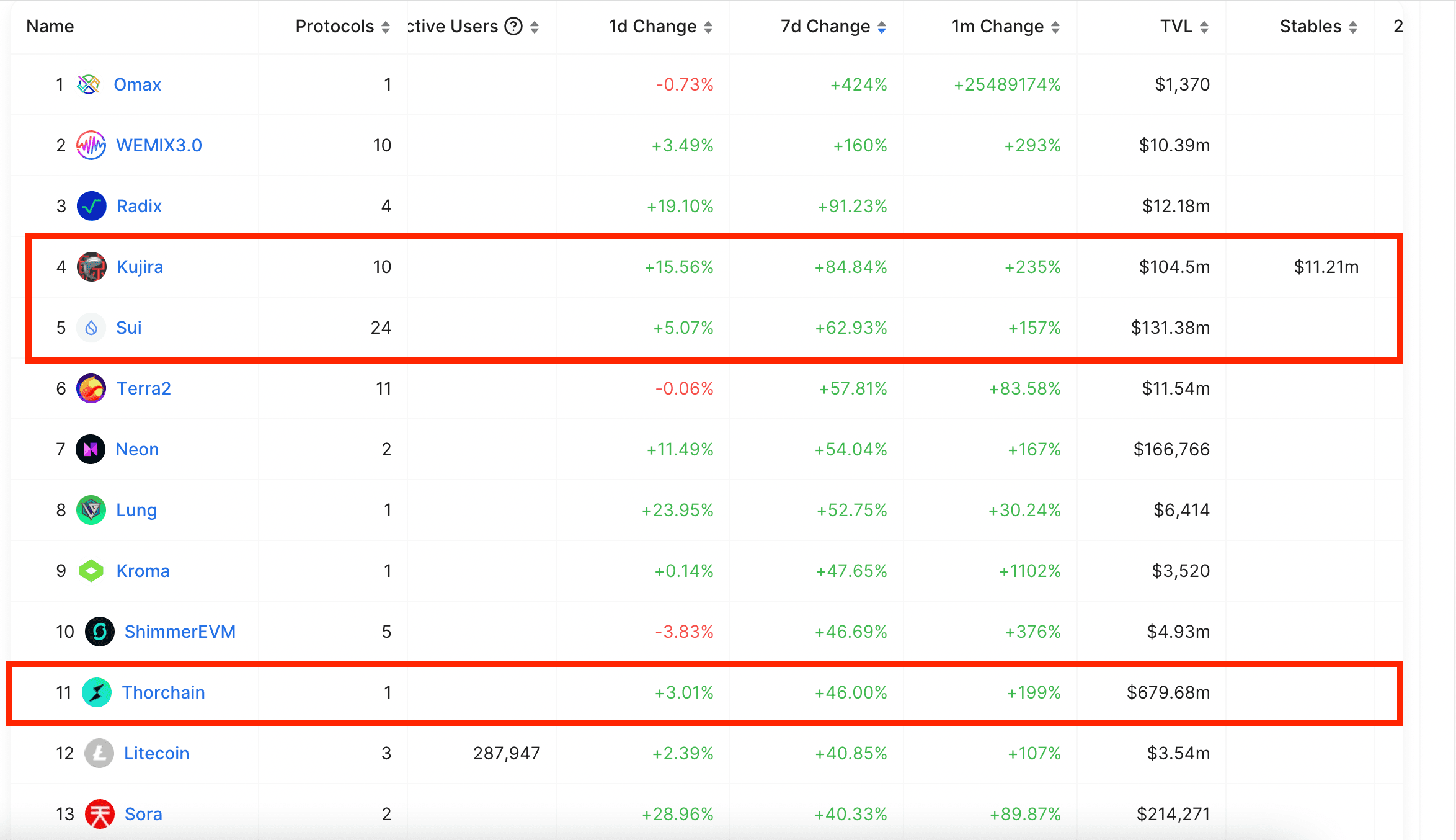Image resolution: width=1456 pixels, height=840 pixels.
Task: Click the Litecoin logo icon
Action: click(99, 753)
